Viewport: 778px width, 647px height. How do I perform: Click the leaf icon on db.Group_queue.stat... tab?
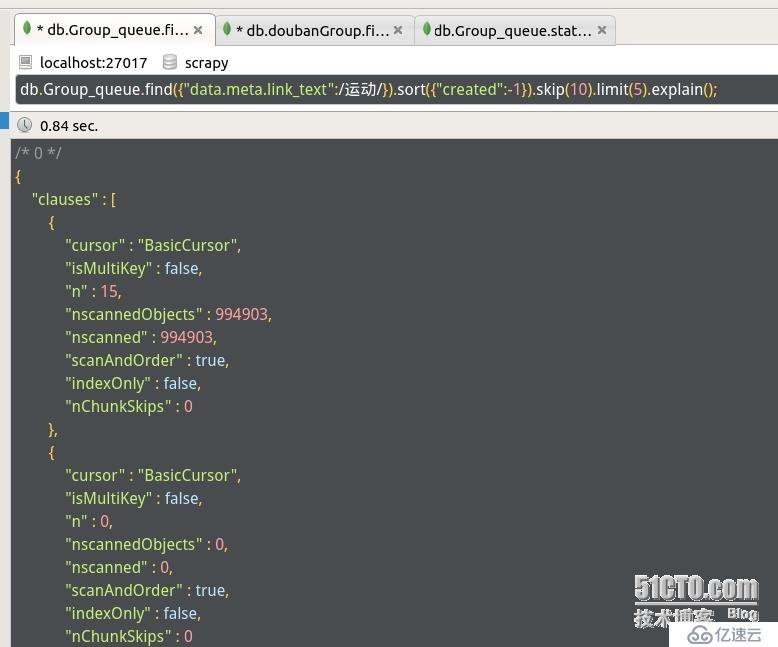(426, 29)
